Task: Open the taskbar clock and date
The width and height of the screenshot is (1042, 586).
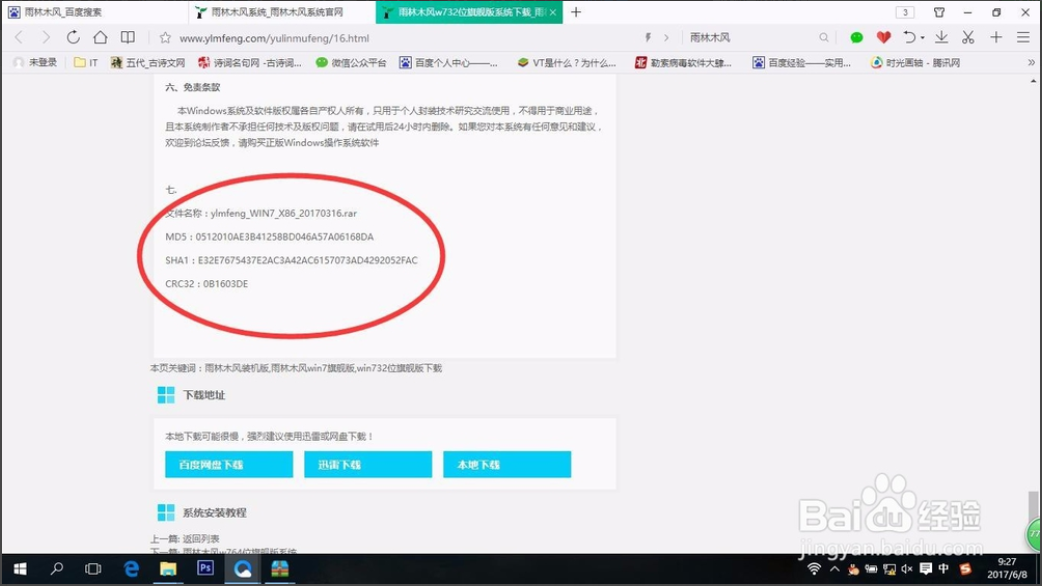Action: [1007, 569]
